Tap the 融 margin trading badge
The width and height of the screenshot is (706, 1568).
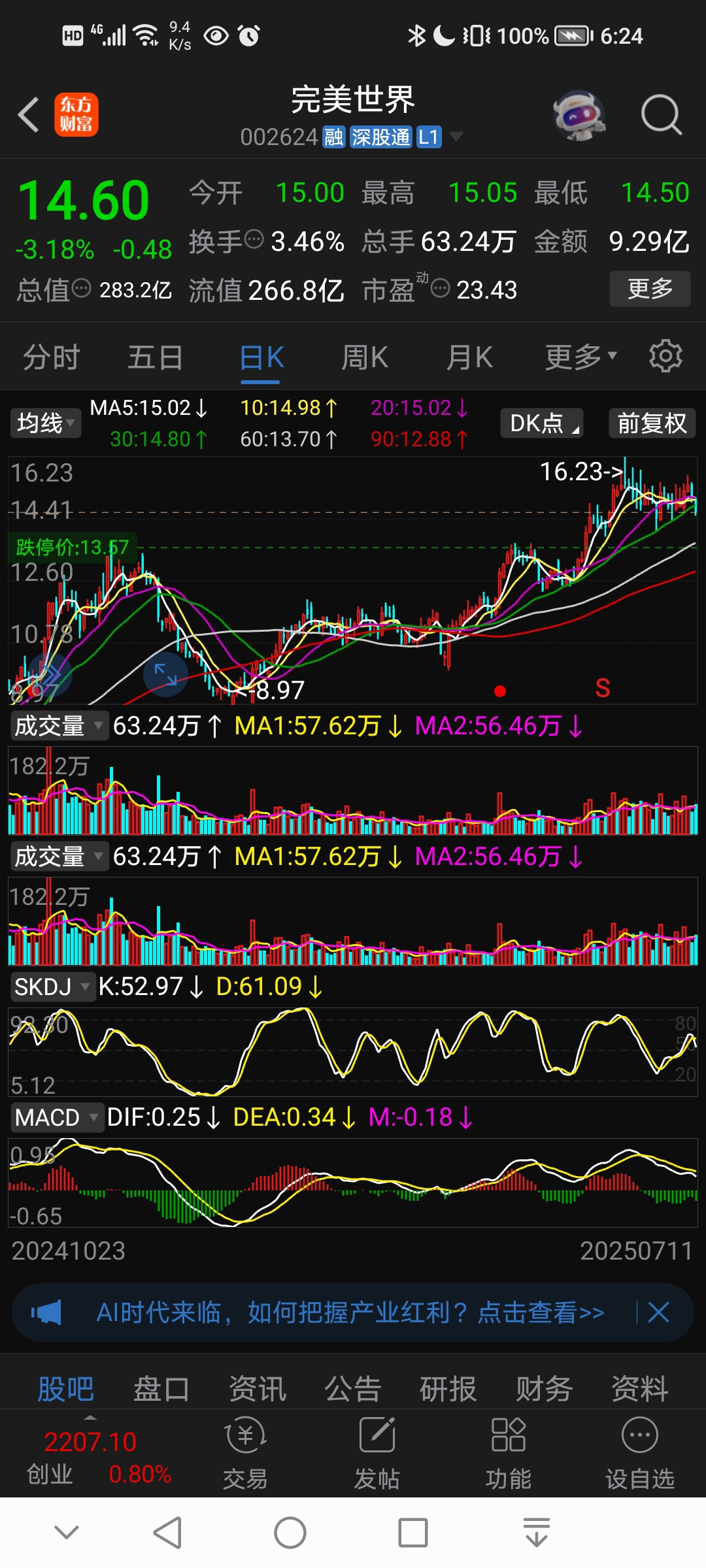[334, 137]
